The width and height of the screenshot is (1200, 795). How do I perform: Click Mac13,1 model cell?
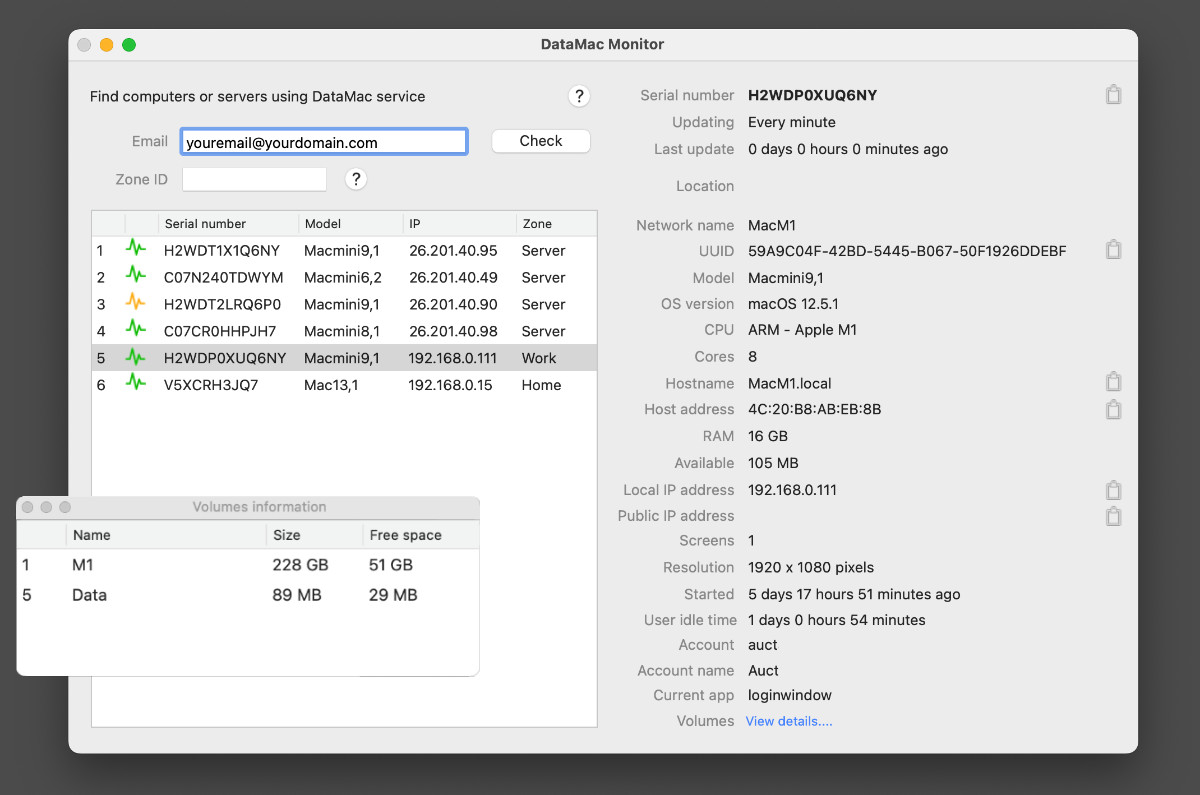coord(330,385)
